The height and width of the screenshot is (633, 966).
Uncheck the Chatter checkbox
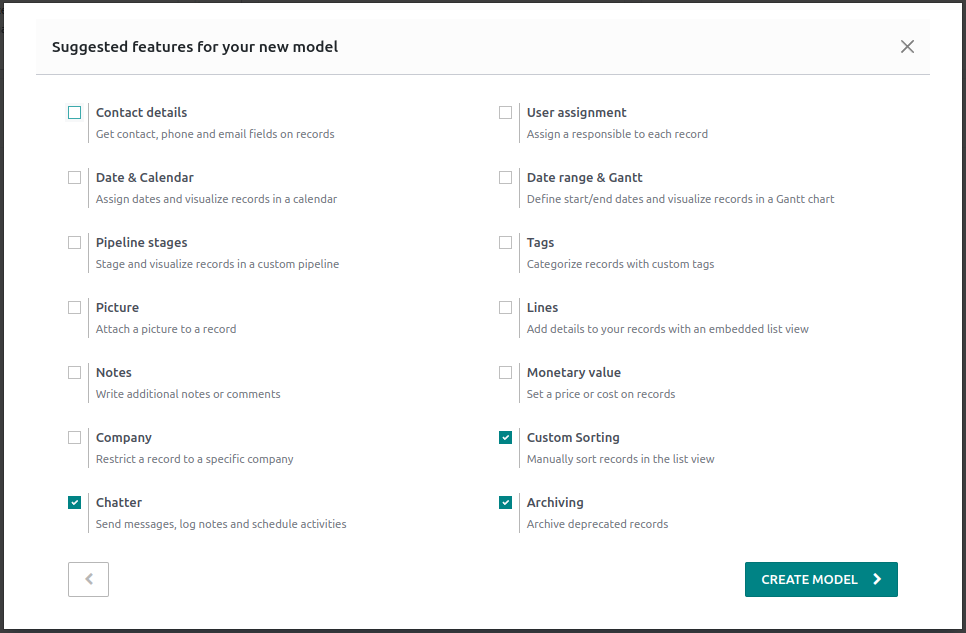coord(75,503)
